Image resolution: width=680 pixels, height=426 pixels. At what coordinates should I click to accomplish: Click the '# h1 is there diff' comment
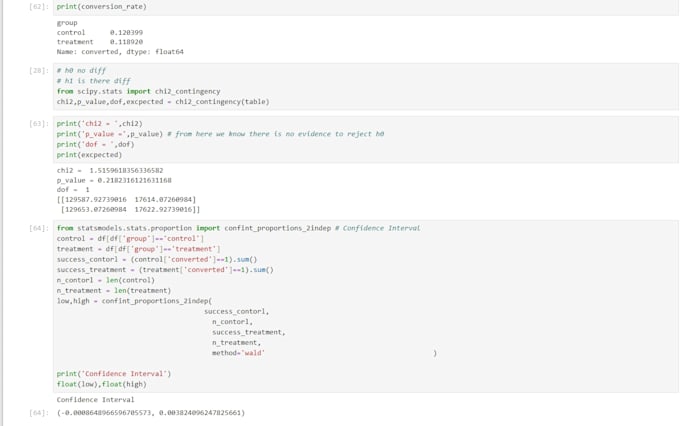point(93,81)
